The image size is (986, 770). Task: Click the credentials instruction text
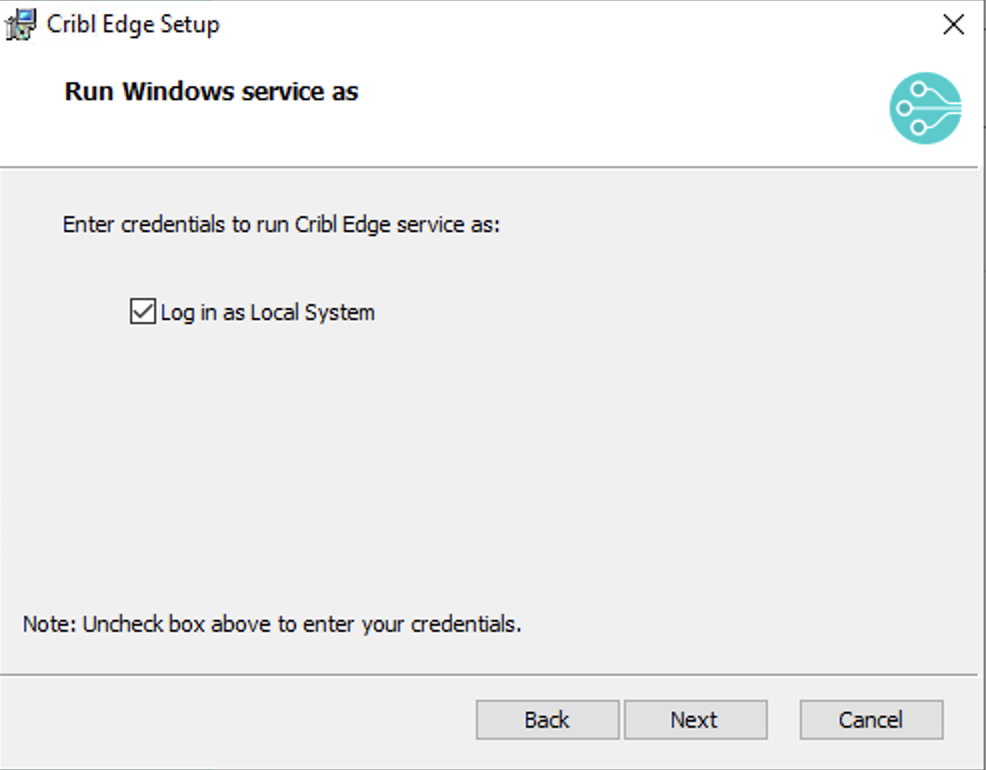[x=283, y=224]
